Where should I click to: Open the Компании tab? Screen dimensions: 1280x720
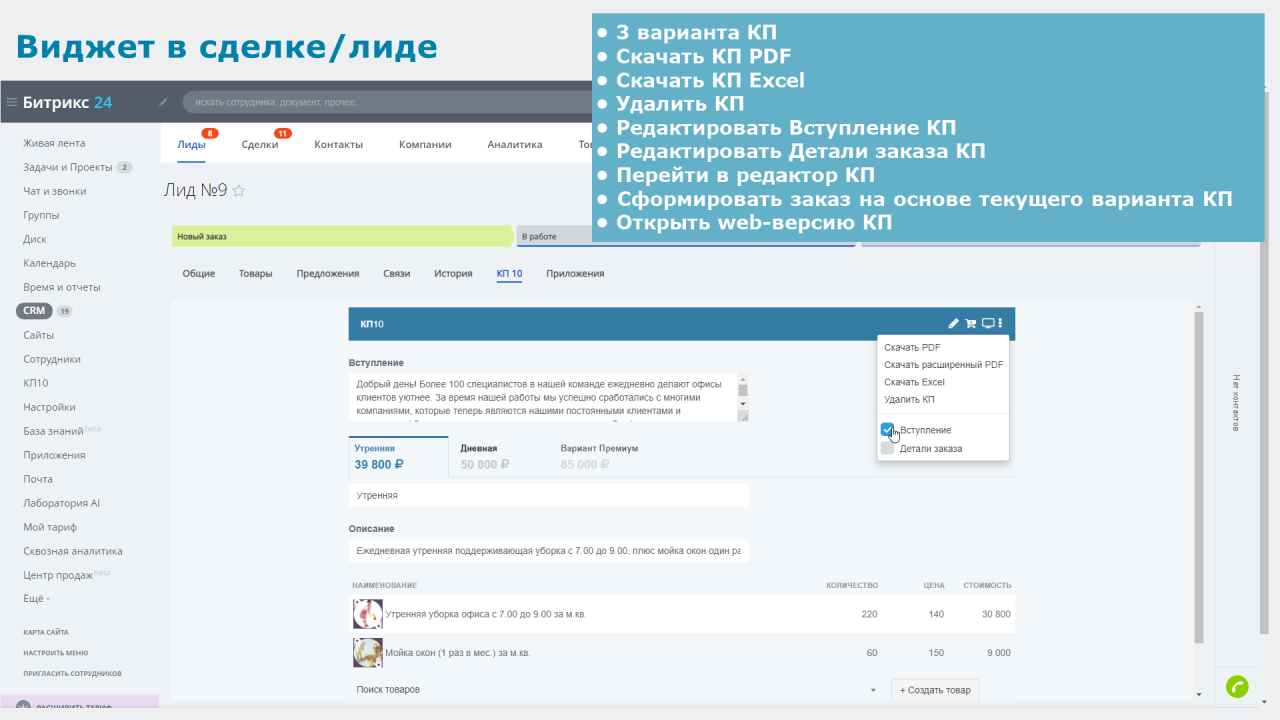pyautogui.click(x=425, y=144)
